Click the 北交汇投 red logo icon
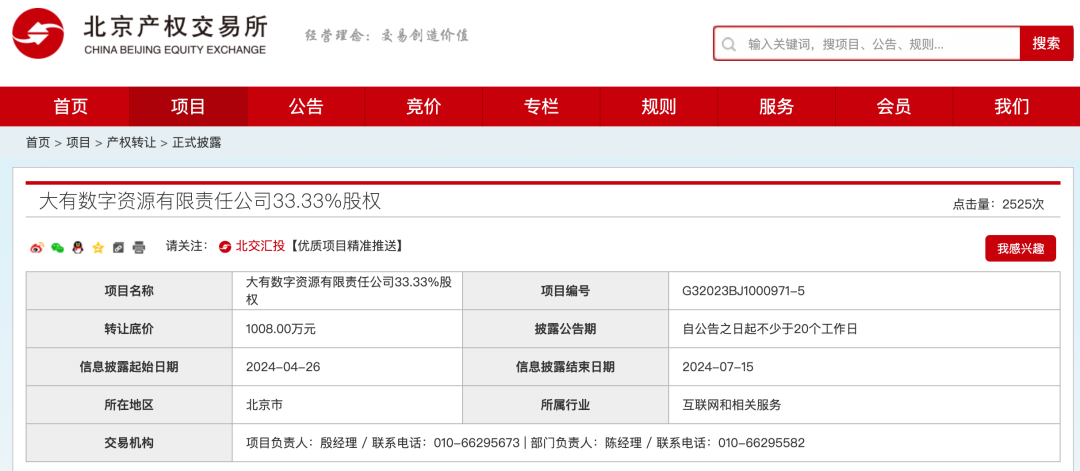 pos(225,247)
